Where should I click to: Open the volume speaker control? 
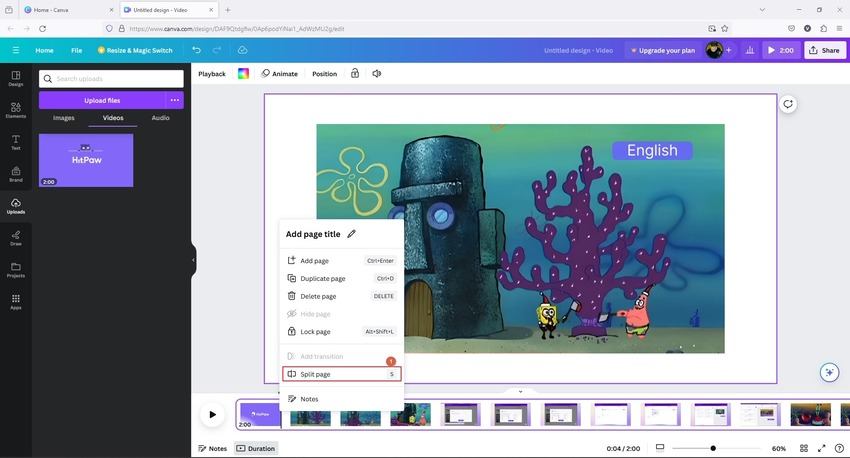click(377, 73)
